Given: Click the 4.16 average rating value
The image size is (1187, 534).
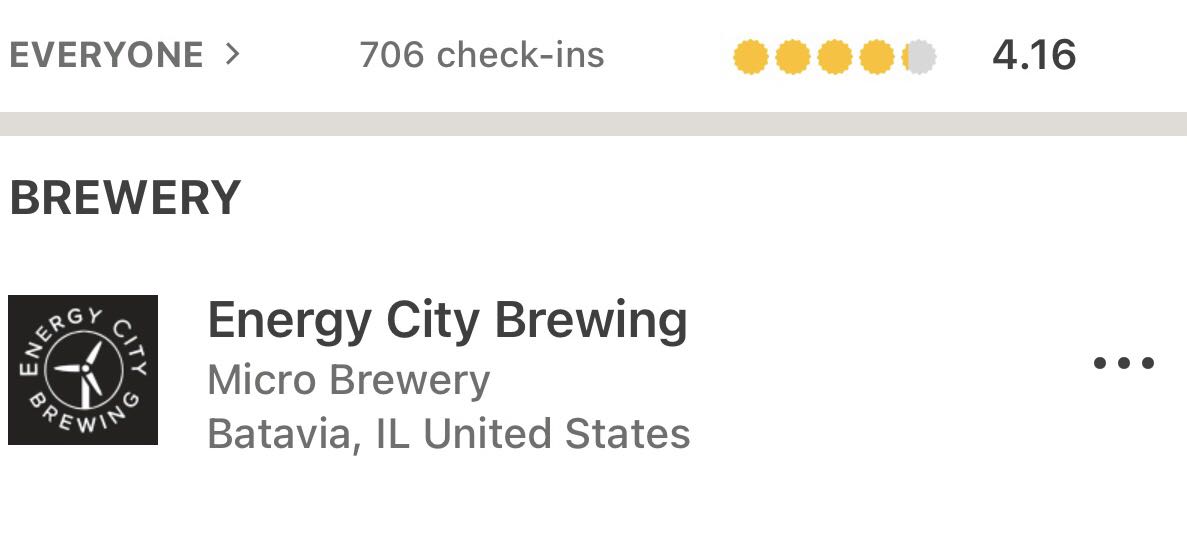Looking at the screenshot, I should [1033, 55].
